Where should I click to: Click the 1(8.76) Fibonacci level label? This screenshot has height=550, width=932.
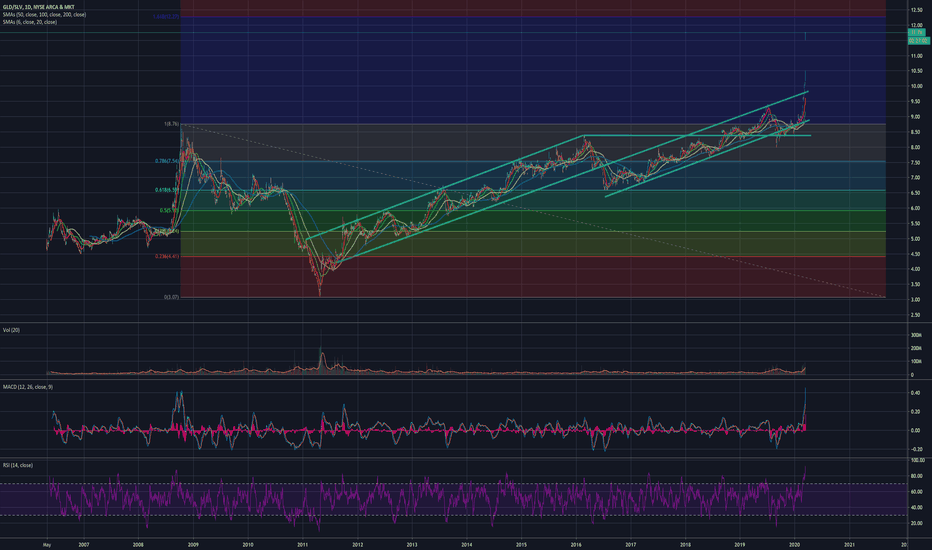[171, 124]
